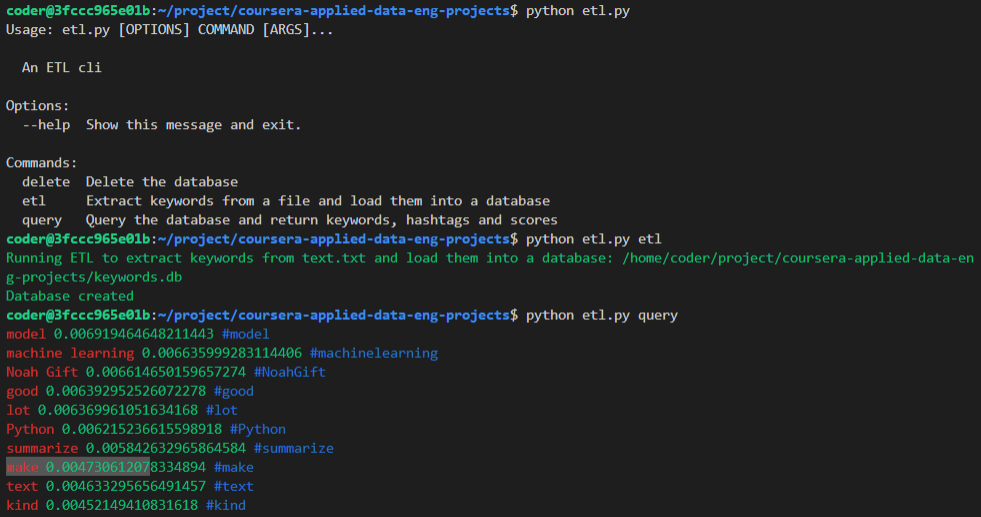Image resolution: width=981 pixels, height=517 pixels.
Task: Click the 'Usage: etl.py [OPTIONS] COMMAND [ARGS]...' line
Action: pyautogui.click(x=170, y=29)
